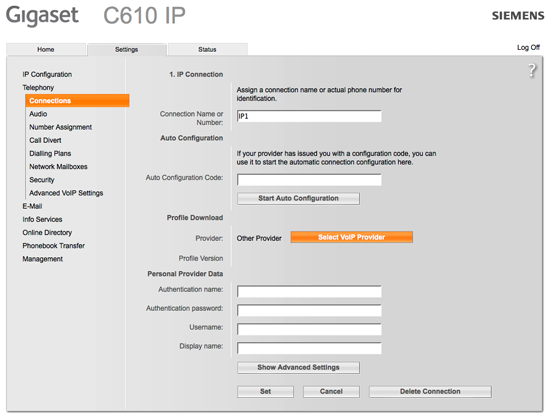Open Dialling Plans in the sidebar
Viewport: 550px width, 419px height.
(50, 153)
